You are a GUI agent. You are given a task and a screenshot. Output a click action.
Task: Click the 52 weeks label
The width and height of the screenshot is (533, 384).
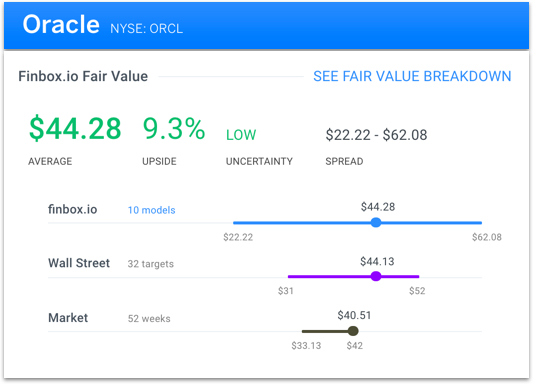149,319
